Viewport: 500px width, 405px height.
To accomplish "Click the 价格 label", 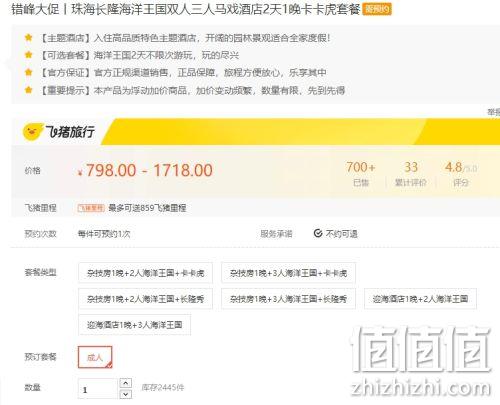I will point(33,170).
